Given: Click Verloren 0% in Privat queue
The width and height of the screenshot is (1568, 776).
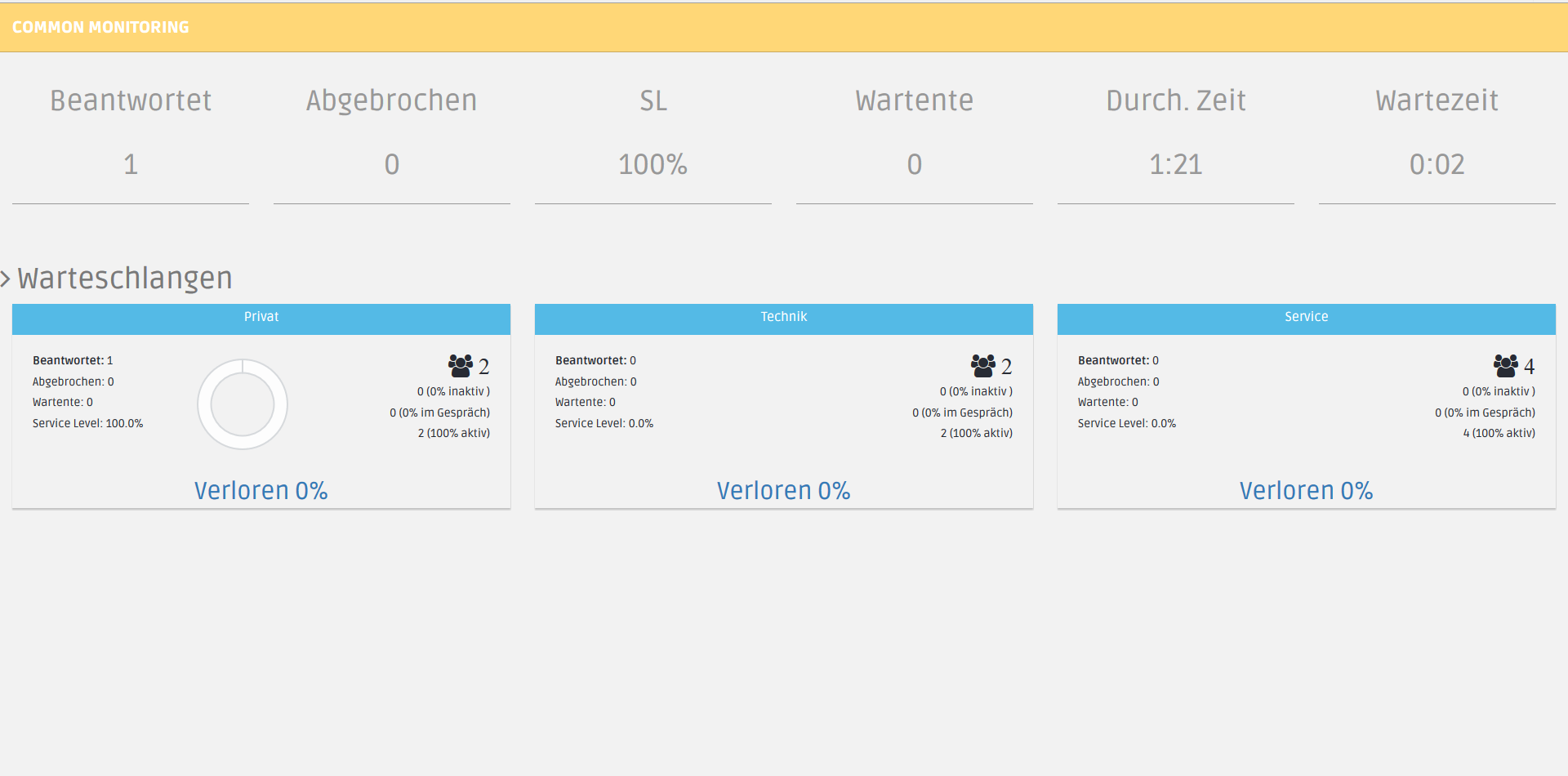Looking at the screenshot, I should (261, 490).
